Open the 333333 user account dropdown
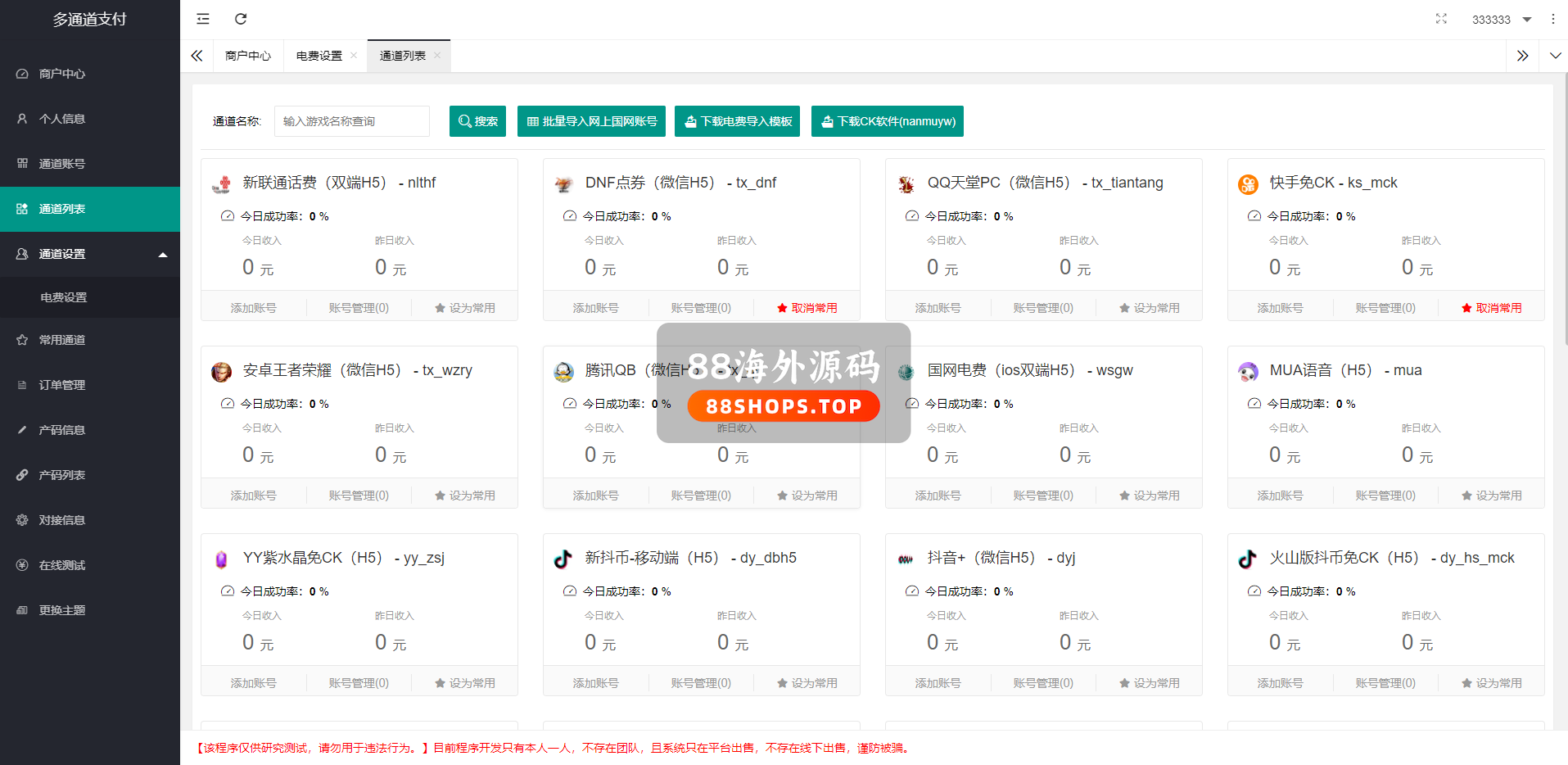 pos(1501,20)
